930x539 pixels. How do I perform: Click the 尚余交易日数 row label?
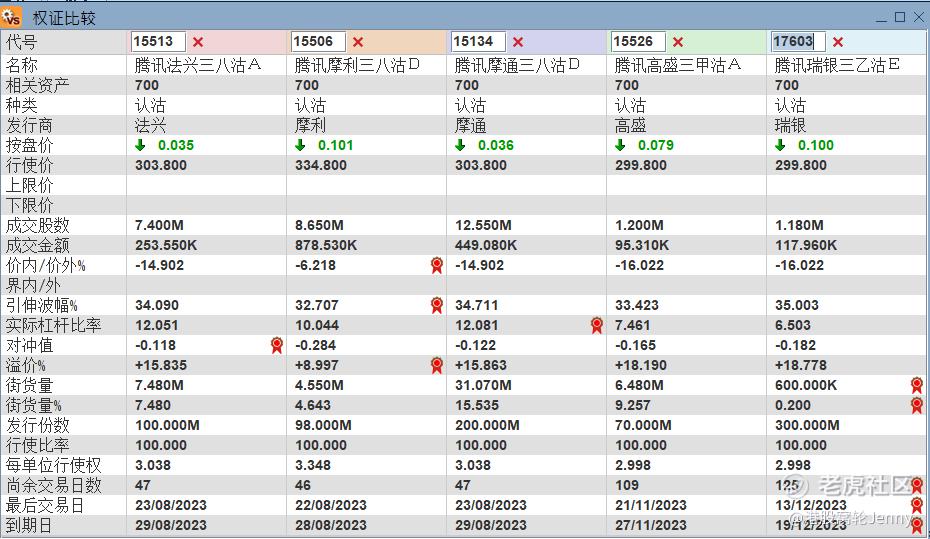coord(53,486)
